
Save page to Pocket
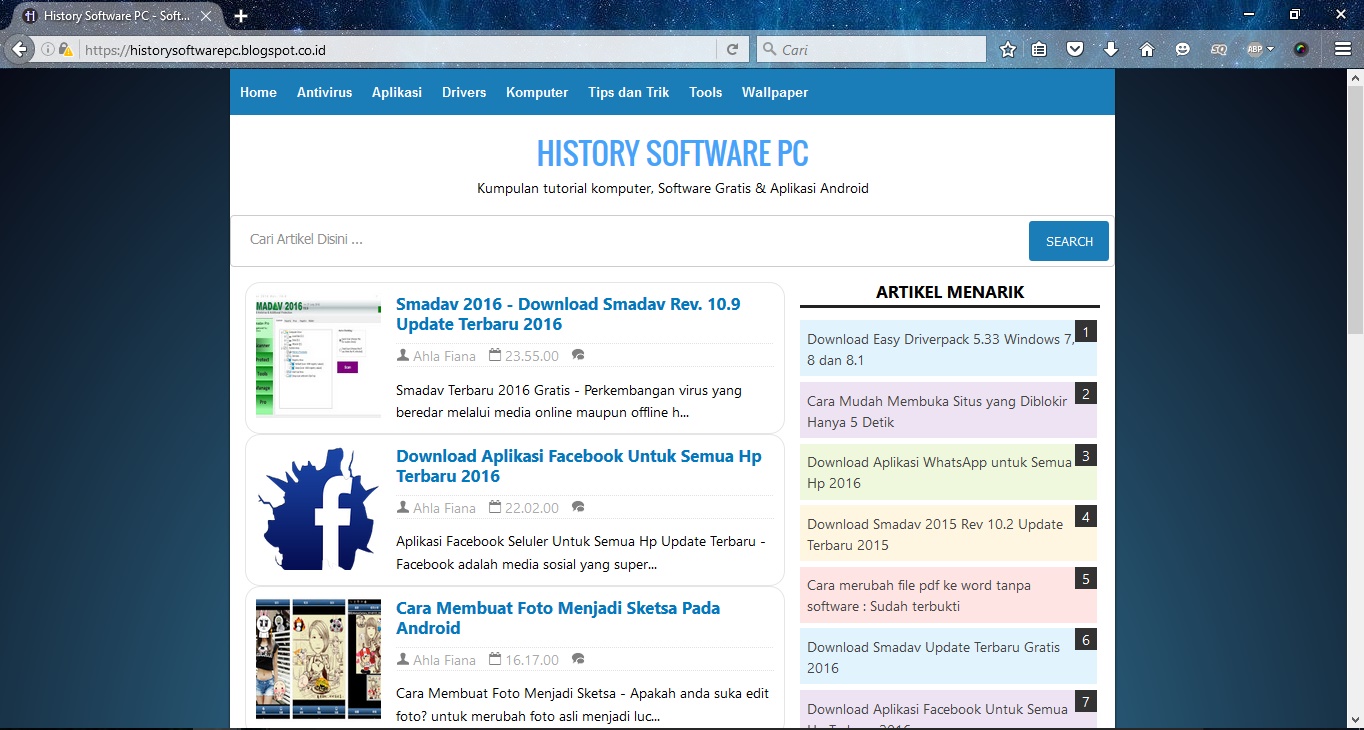pos(1075,49)
